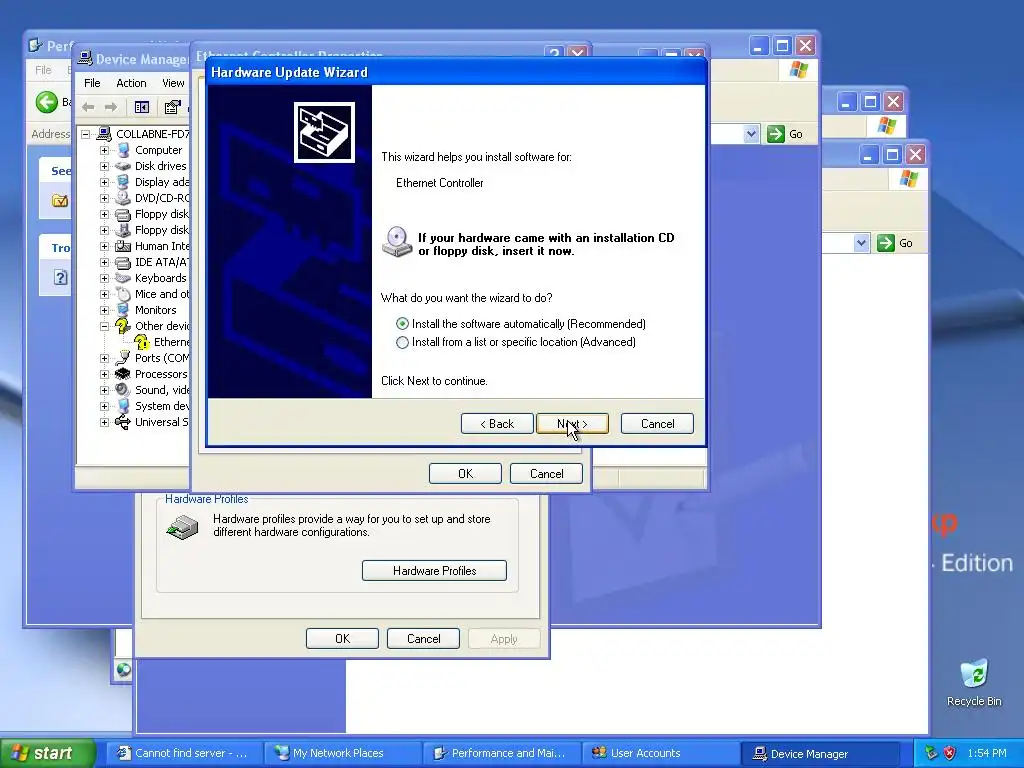This screenshot has width=1024, height=768.
Task: Click COLLABNE-FD7 root computer icon
Action: pyautogui.click(x=104, y=134)
